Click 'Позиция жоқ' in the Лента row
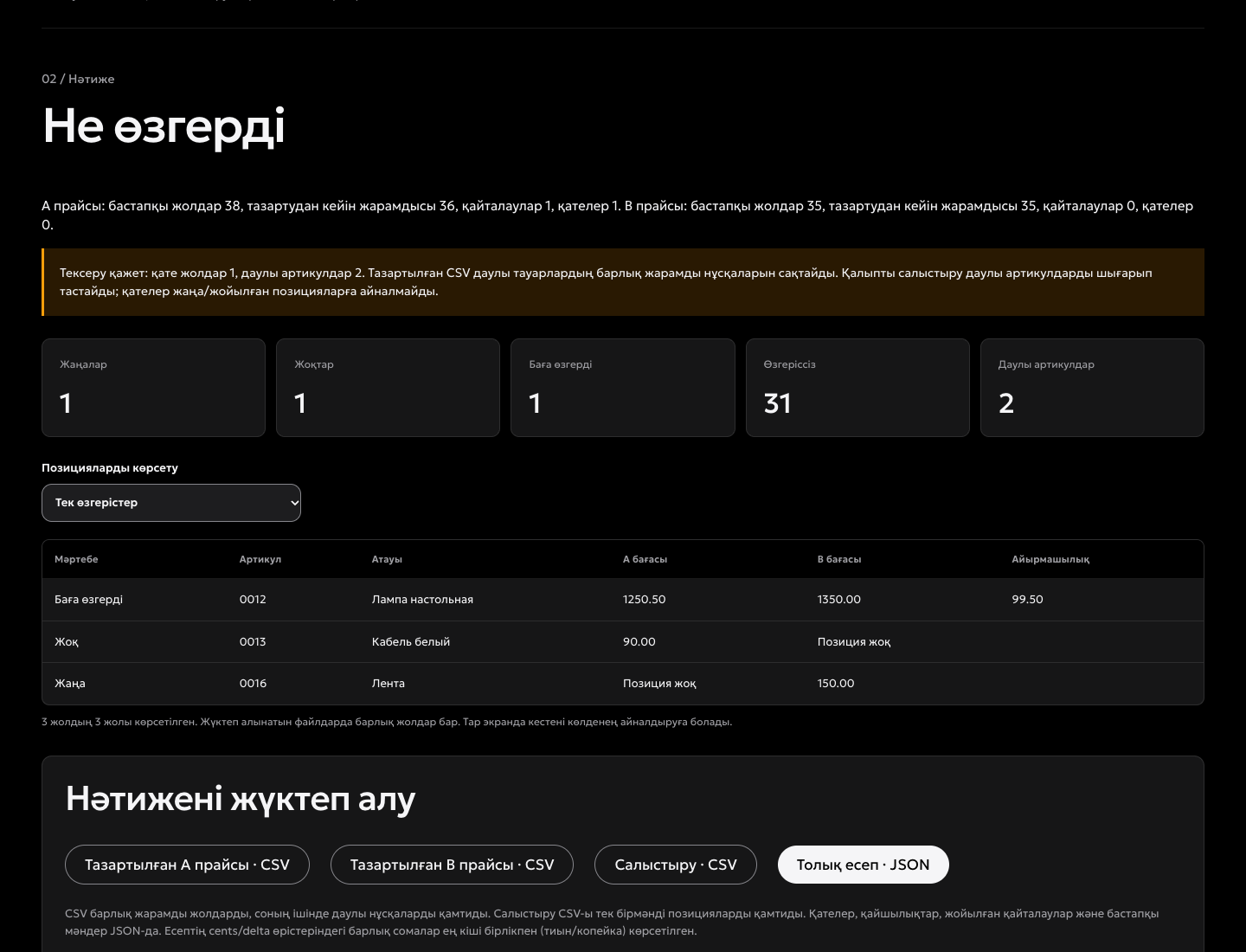This screenshot has width=1246, height=952. click(x=659, y=684)
